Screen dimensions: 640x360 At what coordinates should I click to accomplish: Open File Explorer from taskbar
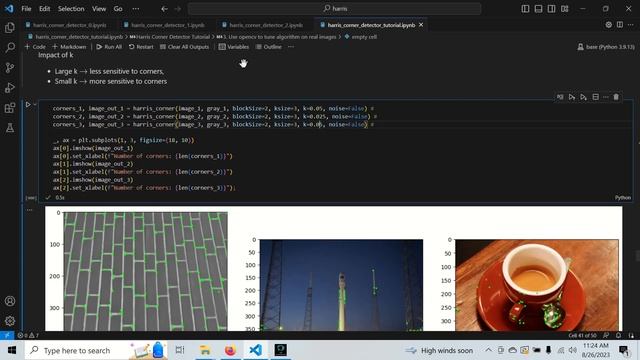[205, 350]
